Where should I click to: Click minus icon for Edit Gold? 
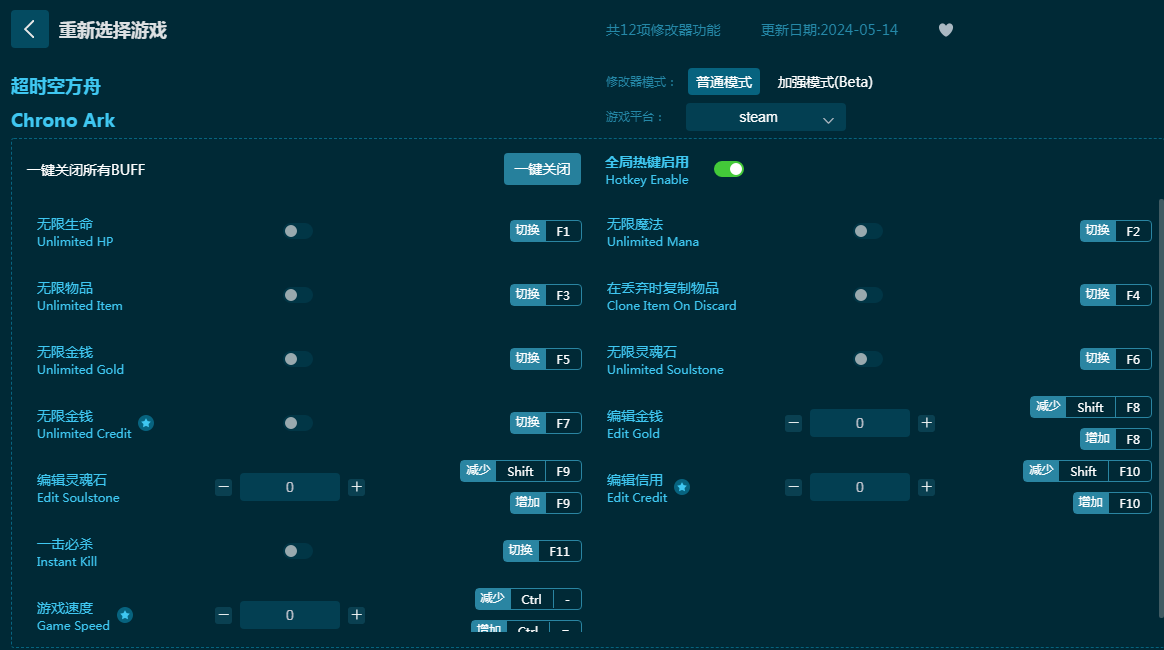794,423
